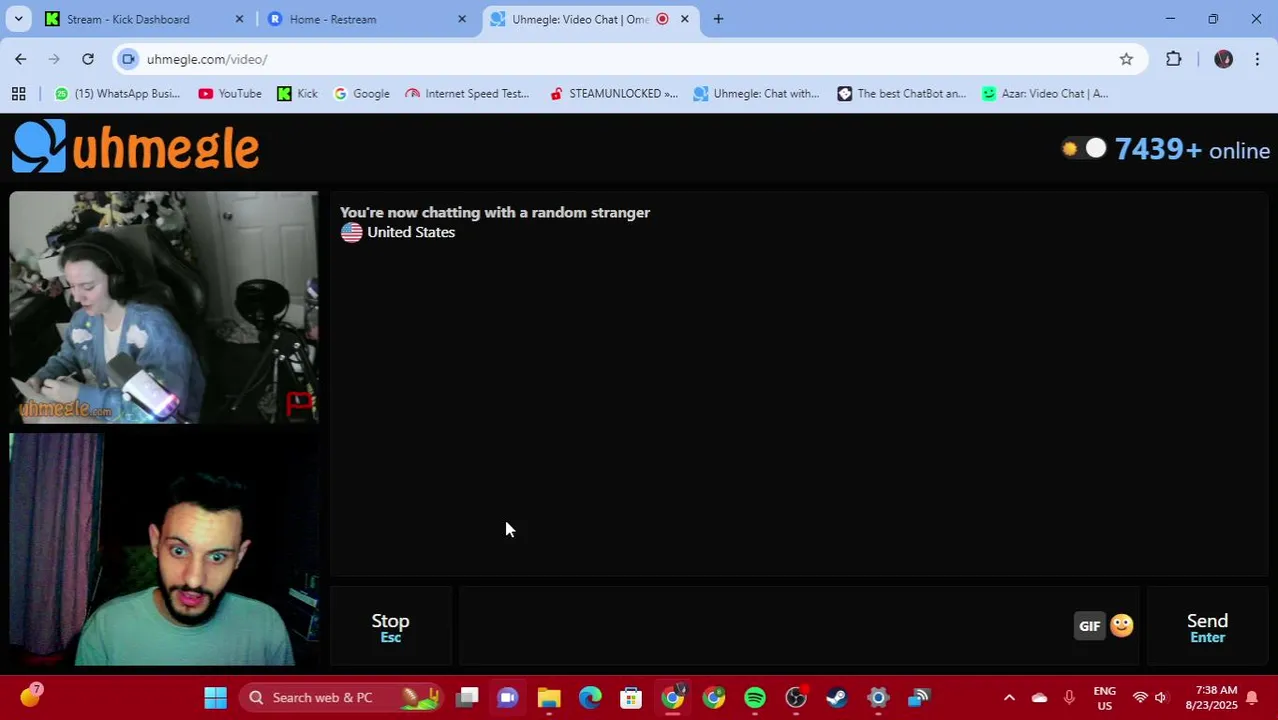Switch to the Home - Restream tab

333,19
